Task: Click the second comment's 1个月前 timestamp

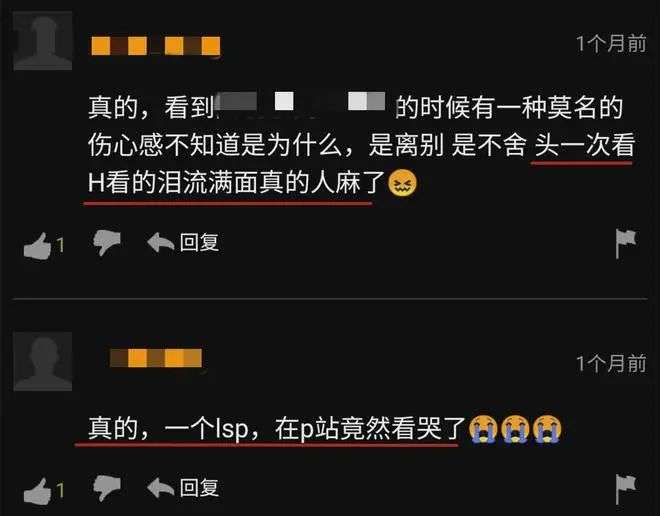Action: [x=611, y=364]
